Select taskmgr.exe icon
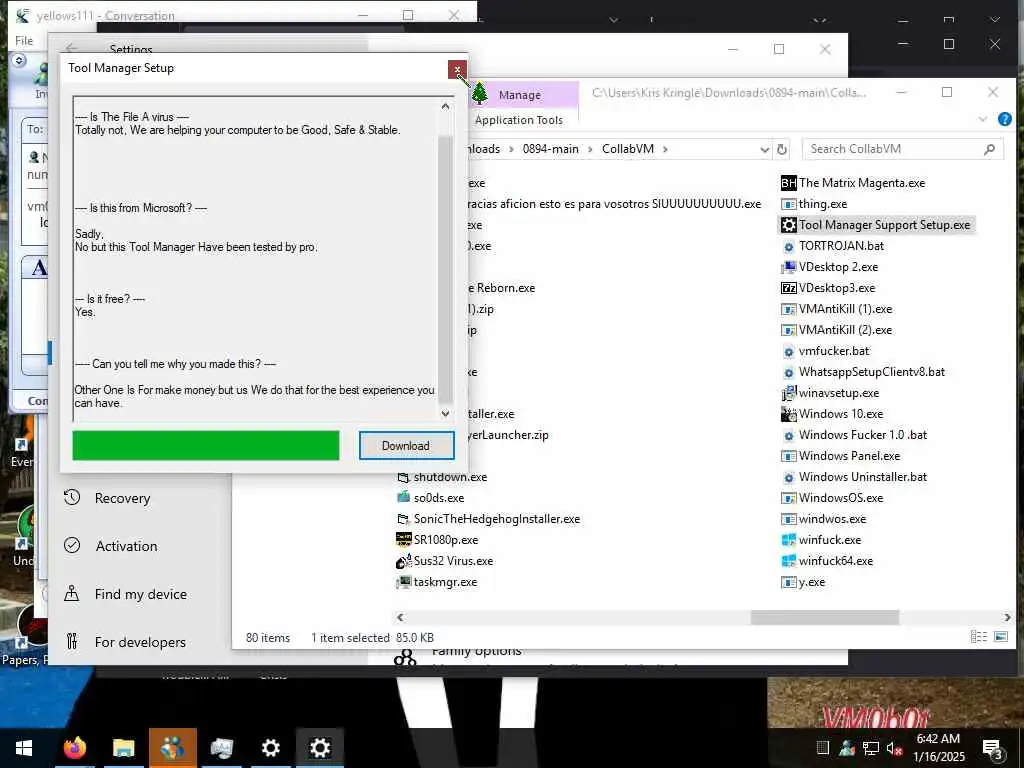Viewport: 1024px width, 768px height. (x=404, y=581)
